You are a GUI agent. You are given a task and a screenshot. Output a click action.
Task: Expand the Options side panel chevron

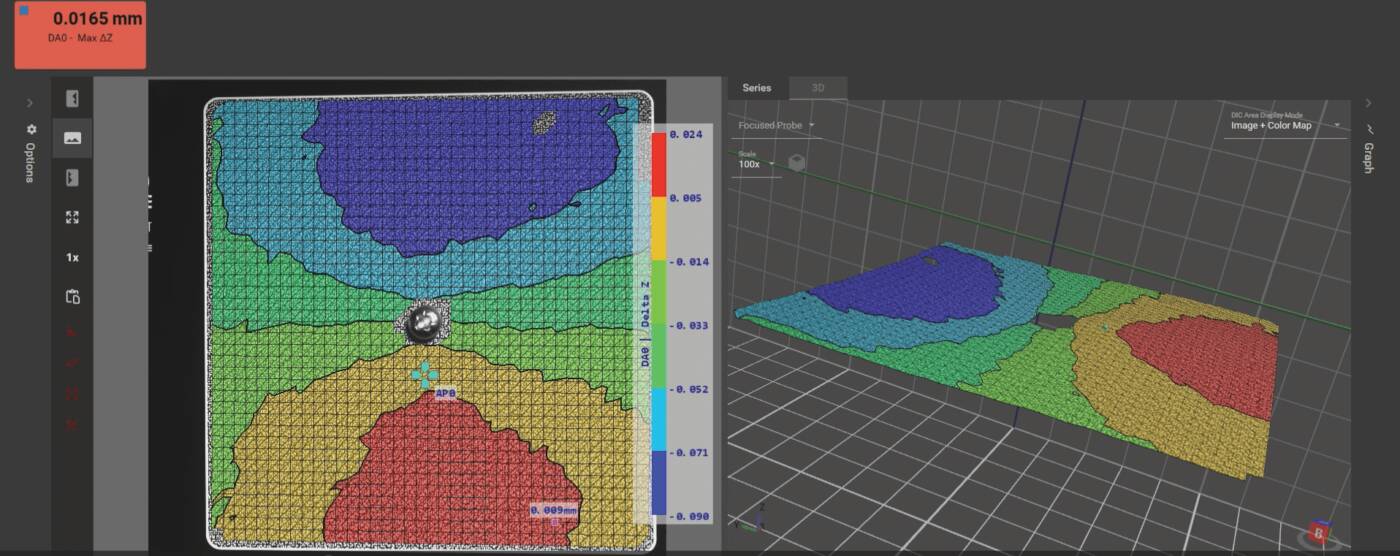click(x=30, y=103)
